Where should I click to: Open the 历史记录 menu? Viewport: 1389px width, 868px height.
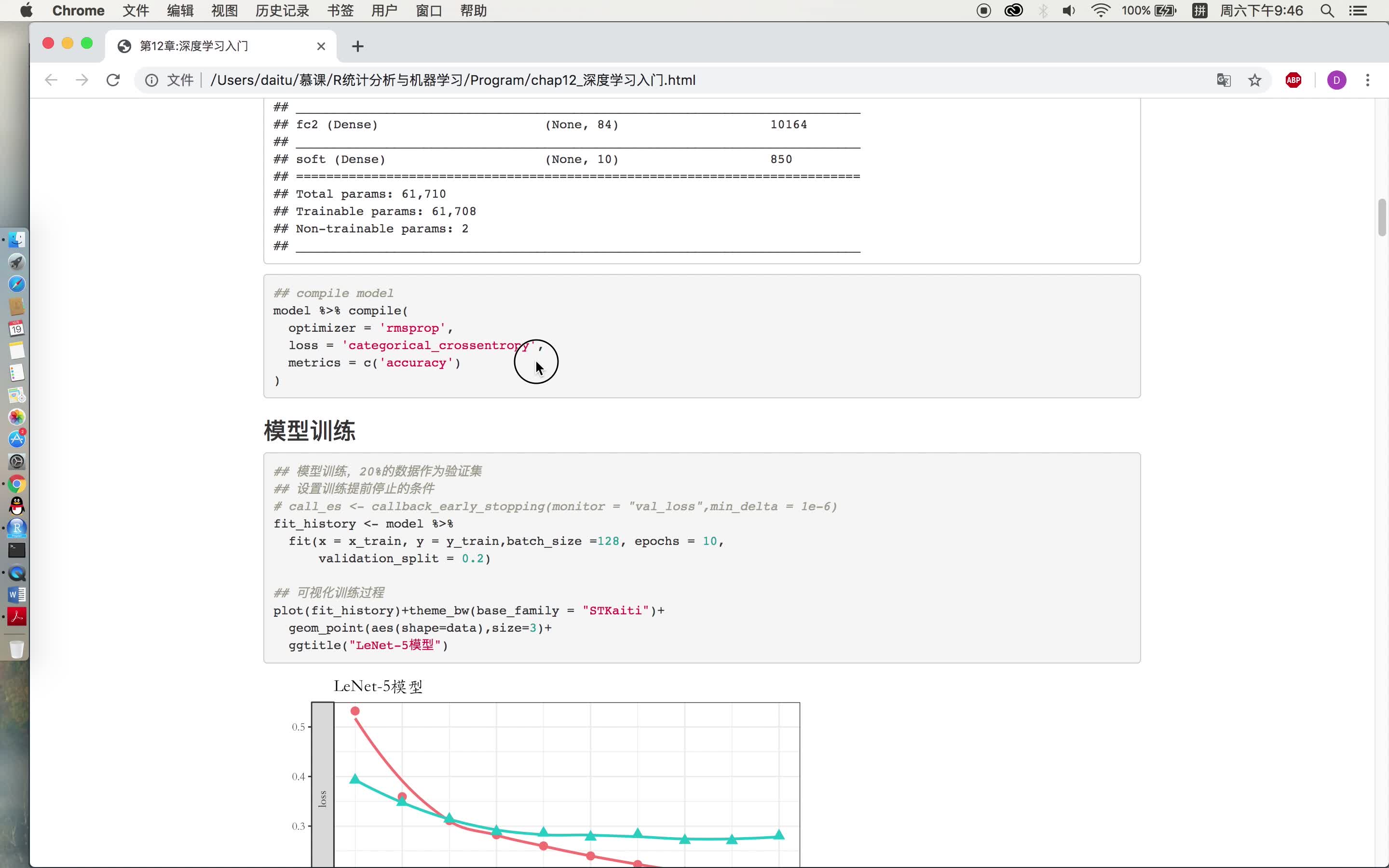click(x=282, y=11)
